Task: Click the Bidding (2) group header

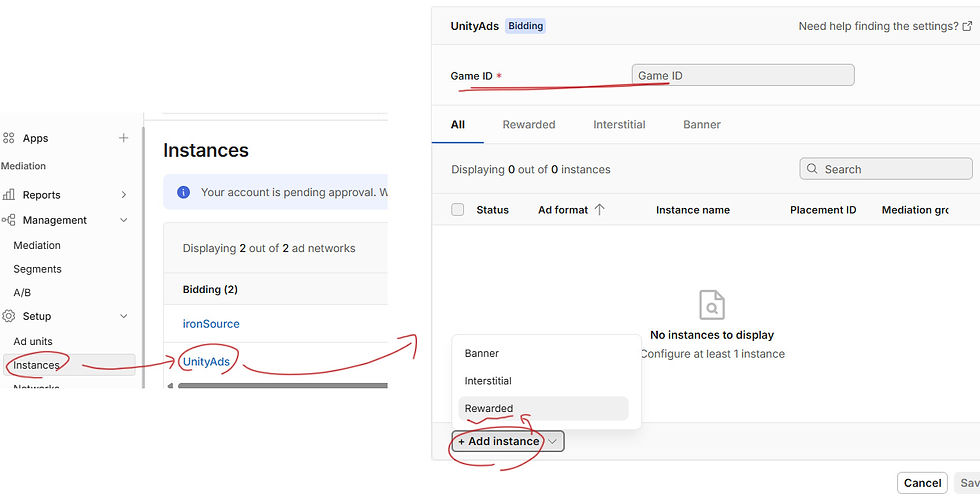Action: tap(210, 290)
